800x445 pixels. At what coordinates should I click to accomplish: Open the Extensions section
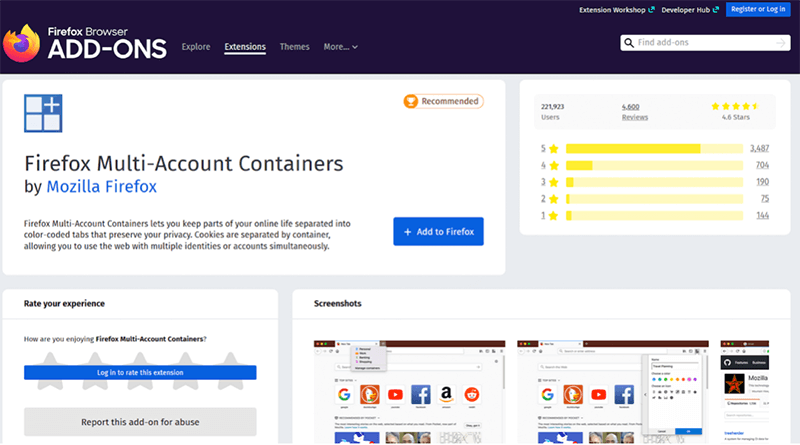tap(245, 47)
